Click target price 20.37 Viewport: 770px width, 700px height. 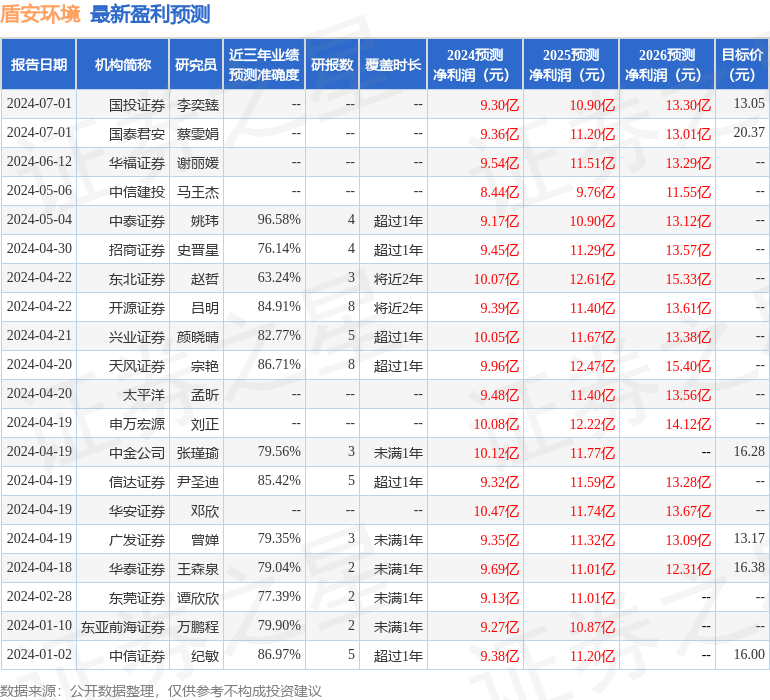tap(749, 133)
